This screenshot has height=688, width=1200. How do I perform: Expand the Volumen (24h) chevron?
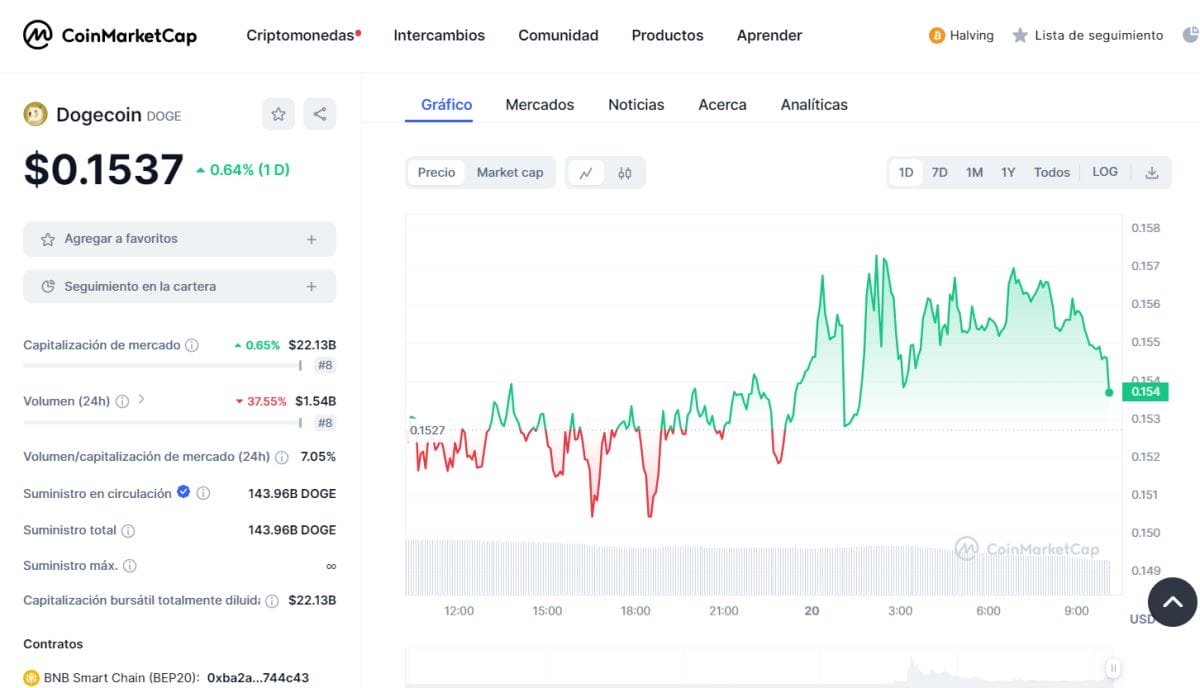pyautogui.click(x=141, y=400)
